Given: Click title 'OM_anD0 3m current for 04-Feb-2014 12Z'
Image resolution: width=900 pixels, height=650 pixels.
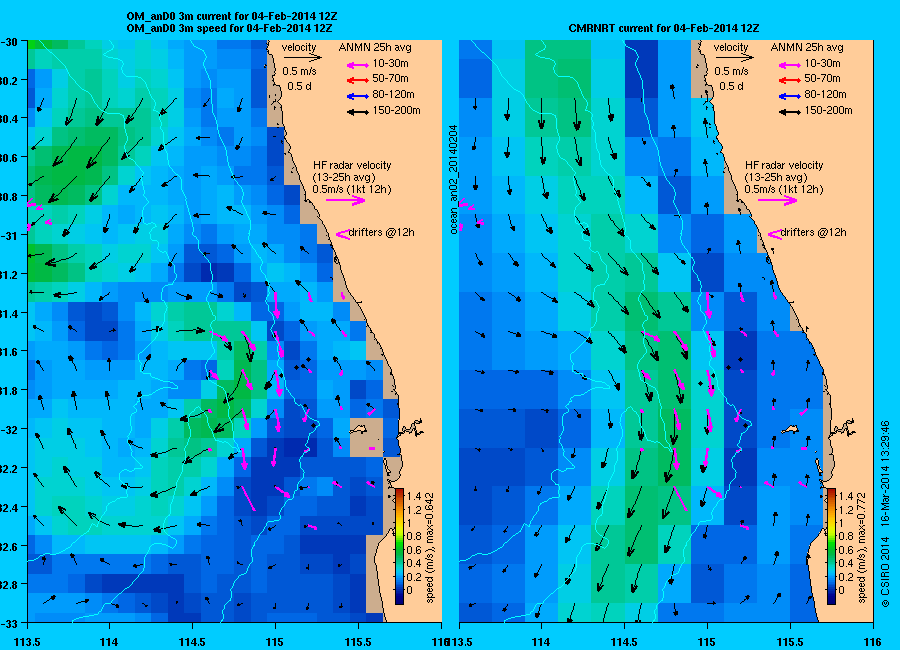Looking at the screenshot, I should [232, 16].
